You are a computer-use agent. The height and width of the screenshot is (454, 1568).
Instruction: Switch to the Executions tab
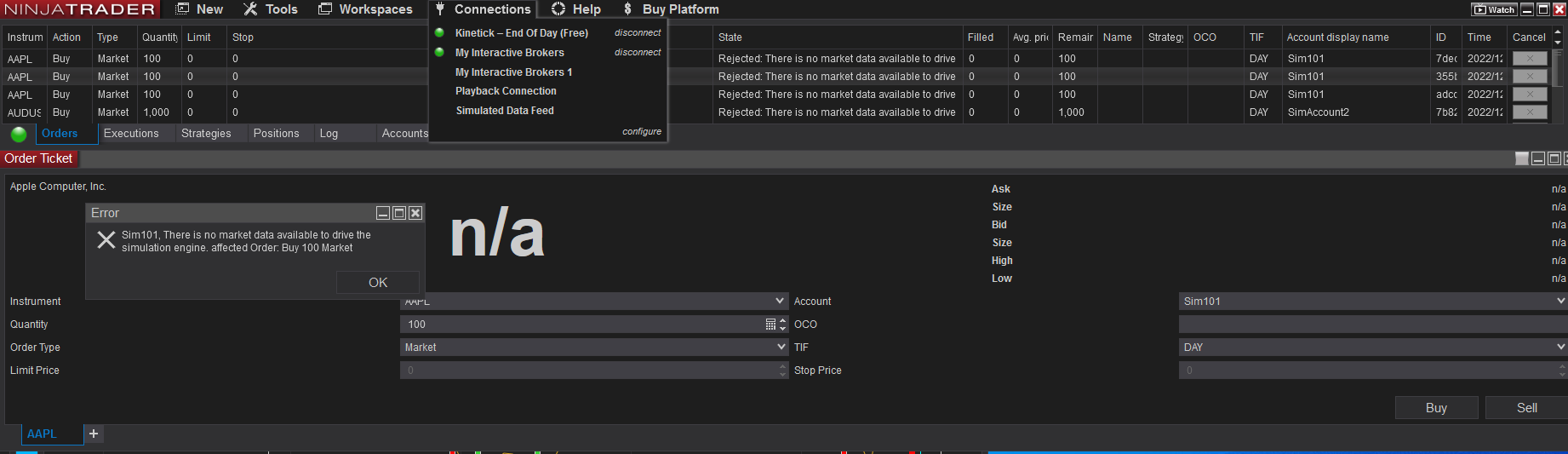pos(131,134)
